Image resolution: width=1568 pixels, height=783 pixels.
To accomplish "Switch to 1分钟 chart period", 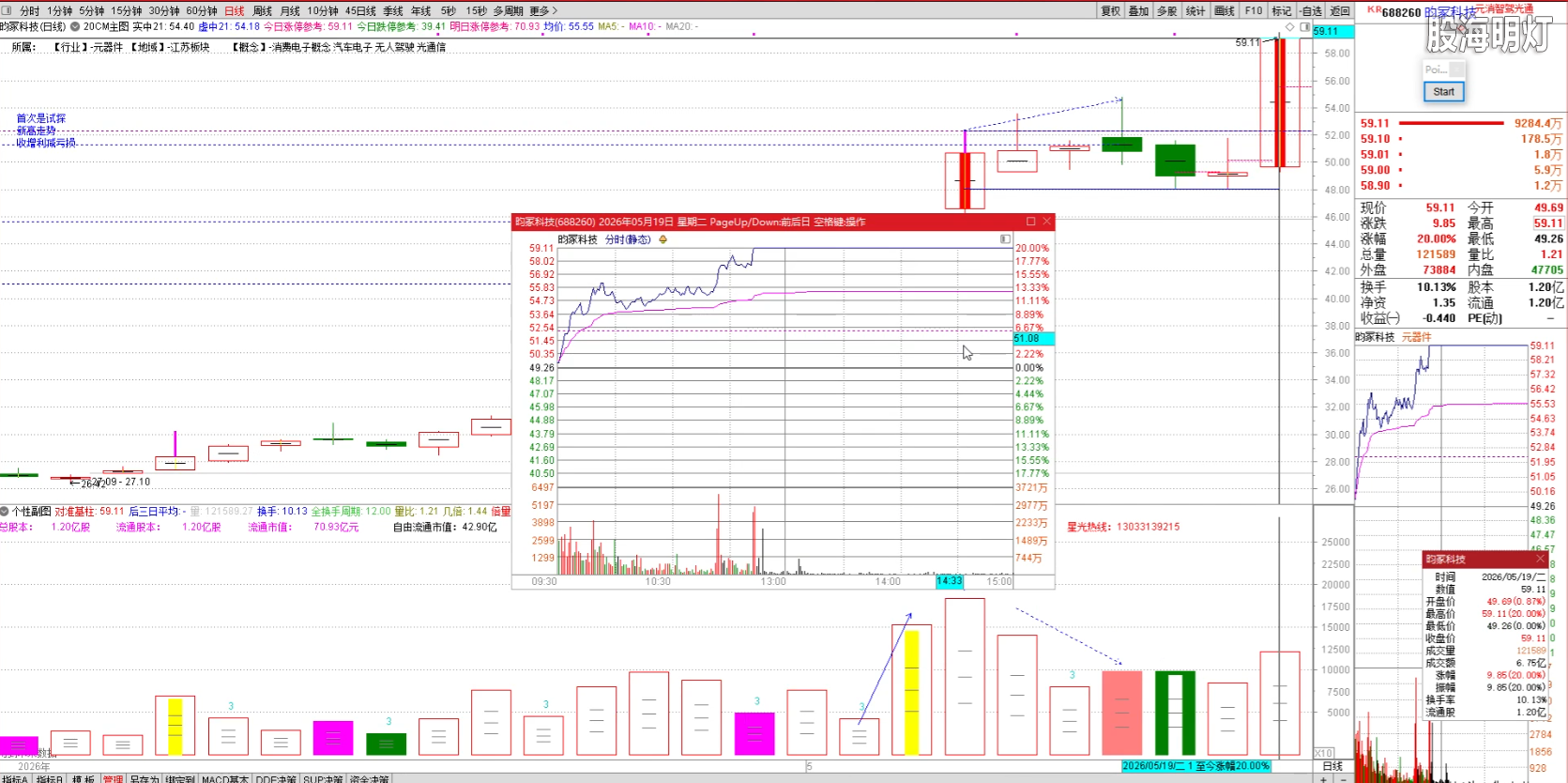I will (x=60, y=11).
